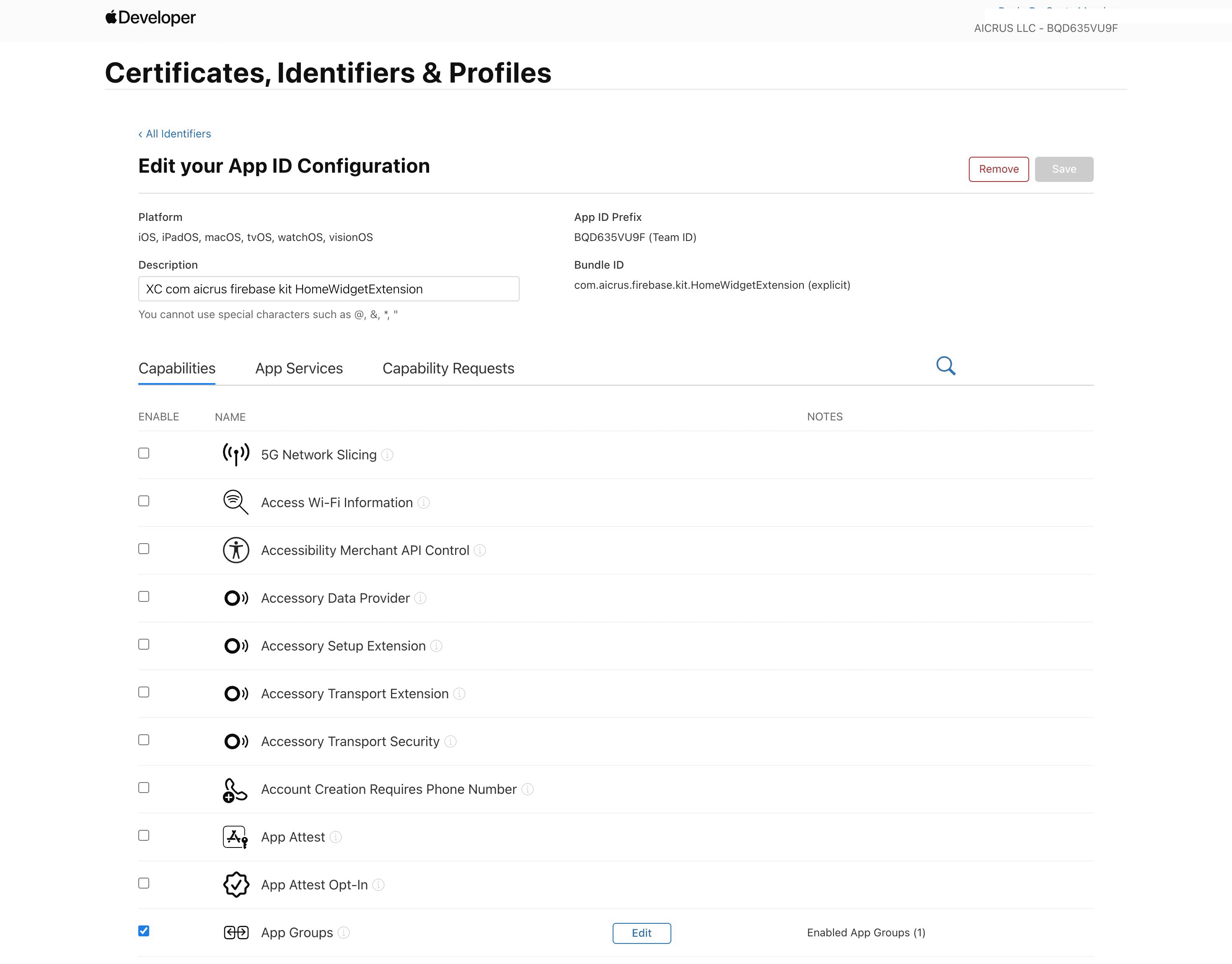The image size is (1232, 964).
Task: Click the Apple Developer logo
Action: click(150, 18)
